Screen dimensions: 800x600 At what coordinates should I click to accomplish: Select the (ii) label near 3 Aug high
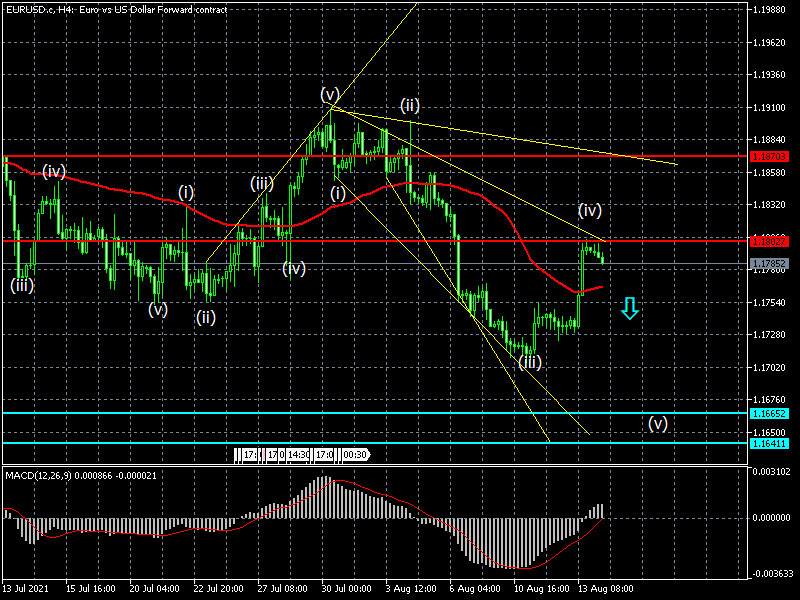coord(410,105)
